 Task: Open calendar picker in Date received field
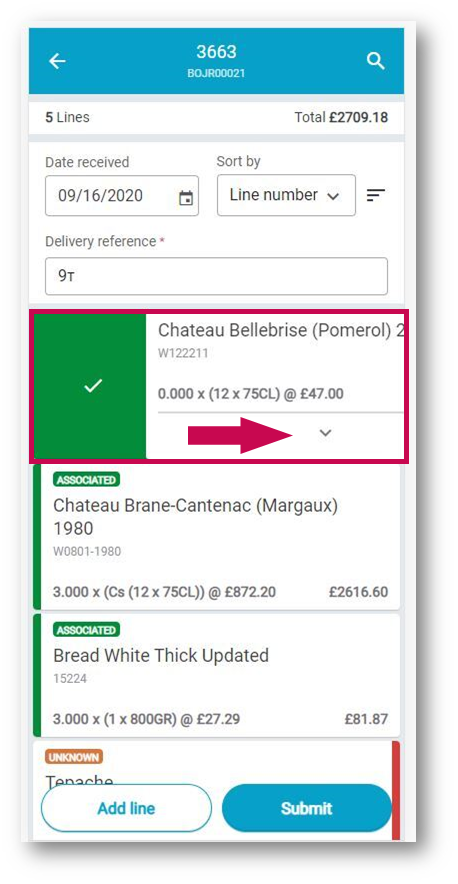coord(186,198)
